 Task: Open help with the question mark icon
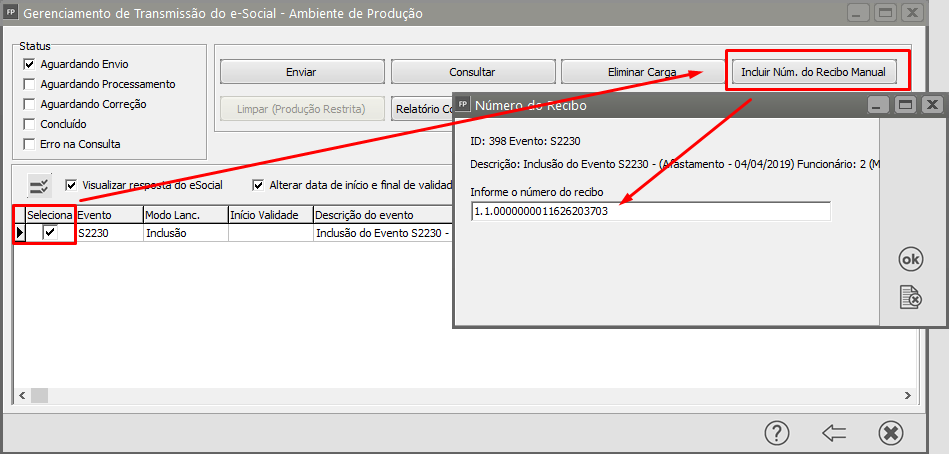coord(777,432)
